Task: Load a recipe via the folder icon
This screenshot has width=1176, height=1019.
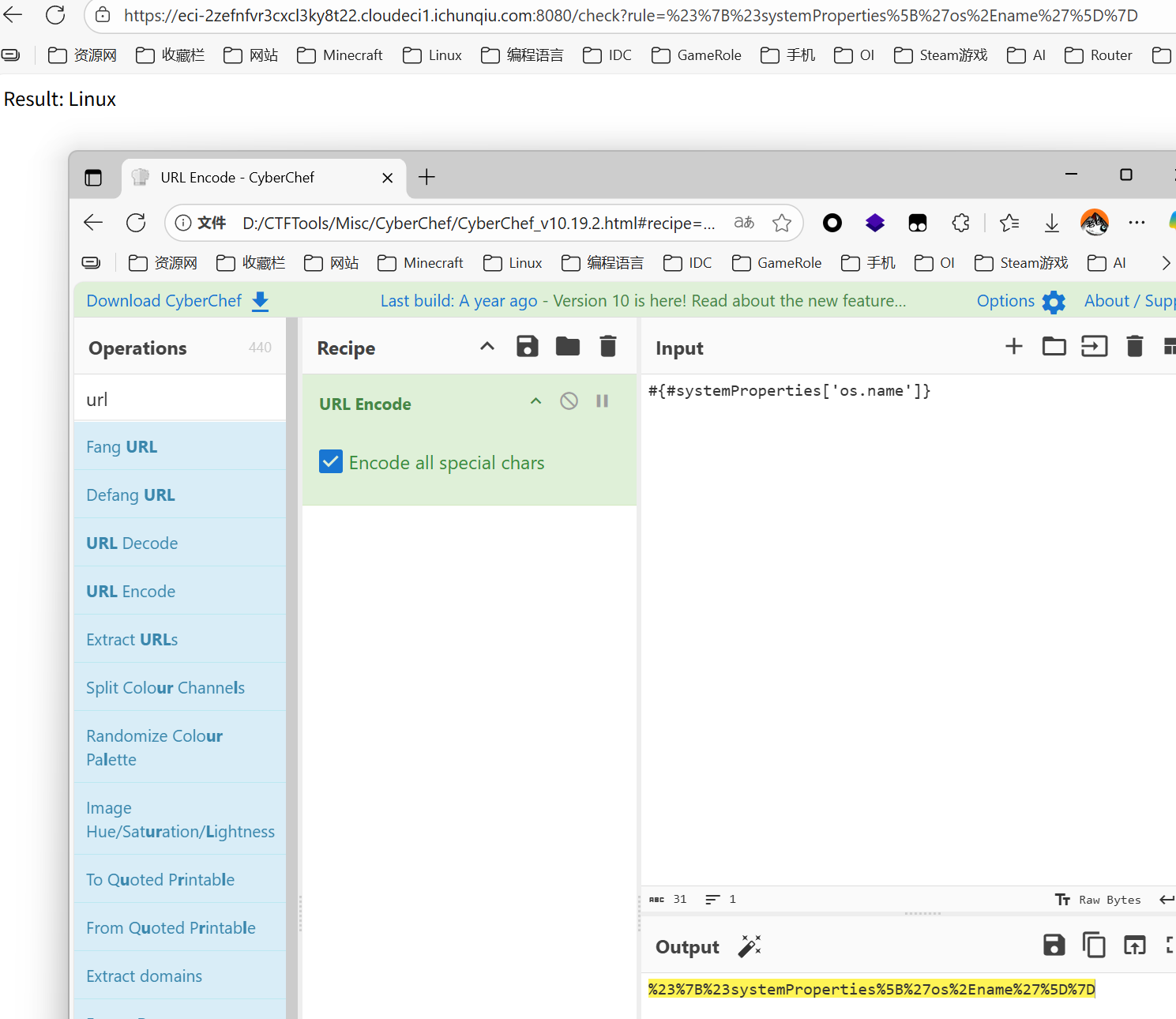Action: [x=567, y=347]
